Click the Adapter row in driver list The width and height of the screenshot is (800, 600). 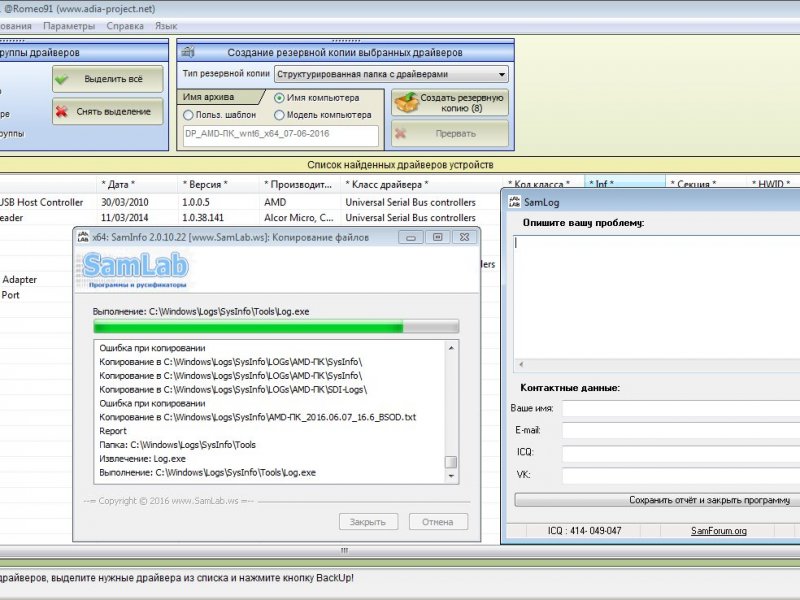(36, 280)
